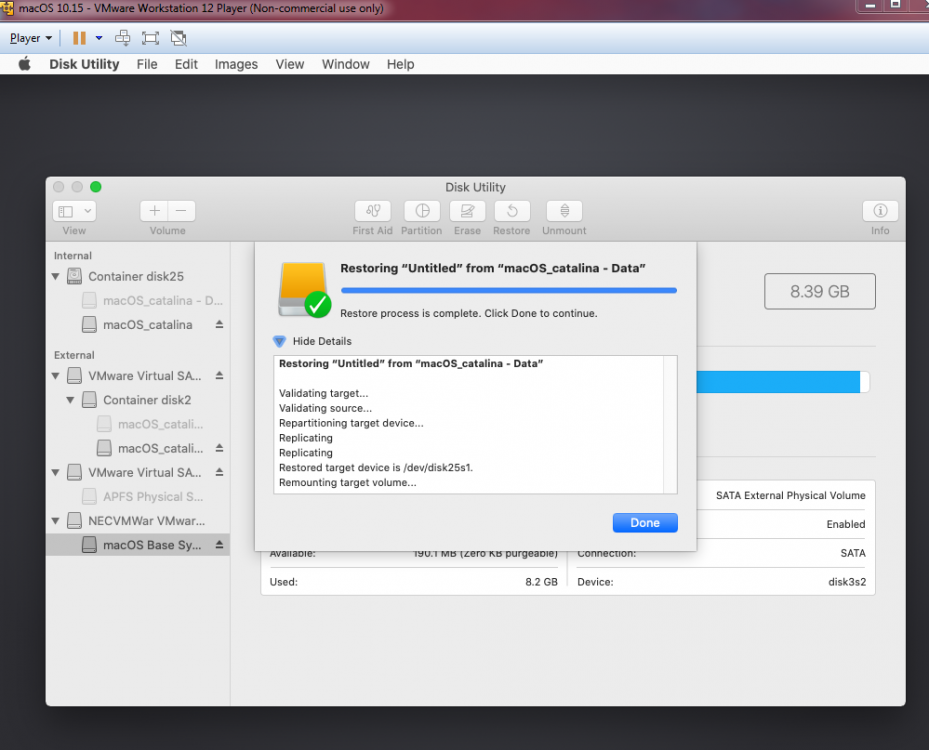929x750 pixels.
Task: Toggle VMware Unity mode icon
Action: click(x=178, y=38)
